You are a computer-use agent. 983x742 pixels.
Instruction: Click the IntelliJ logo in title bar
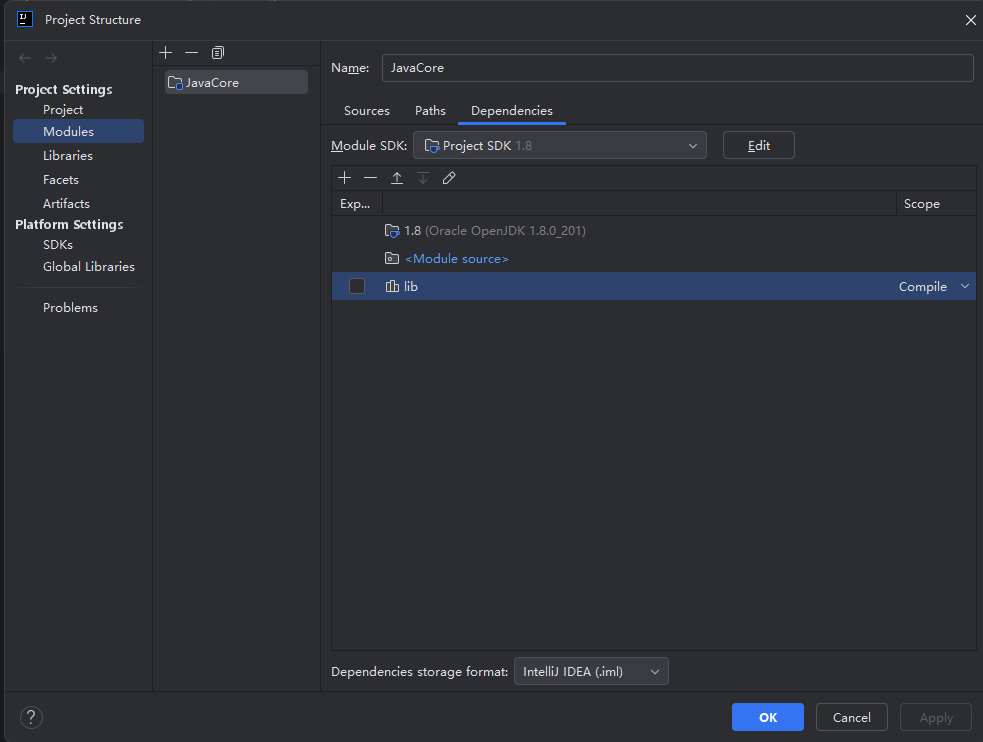(25, 19)
